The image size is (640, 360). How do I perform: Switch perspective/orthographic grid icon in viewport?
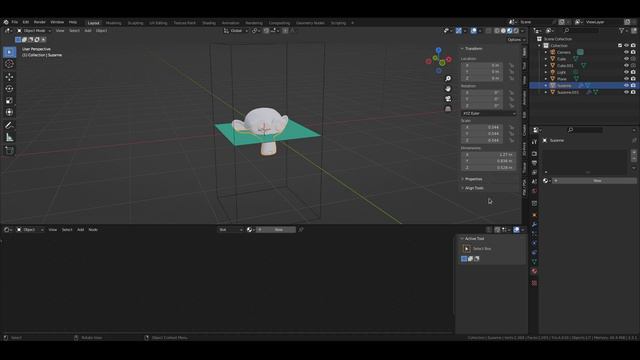[448, 109]
